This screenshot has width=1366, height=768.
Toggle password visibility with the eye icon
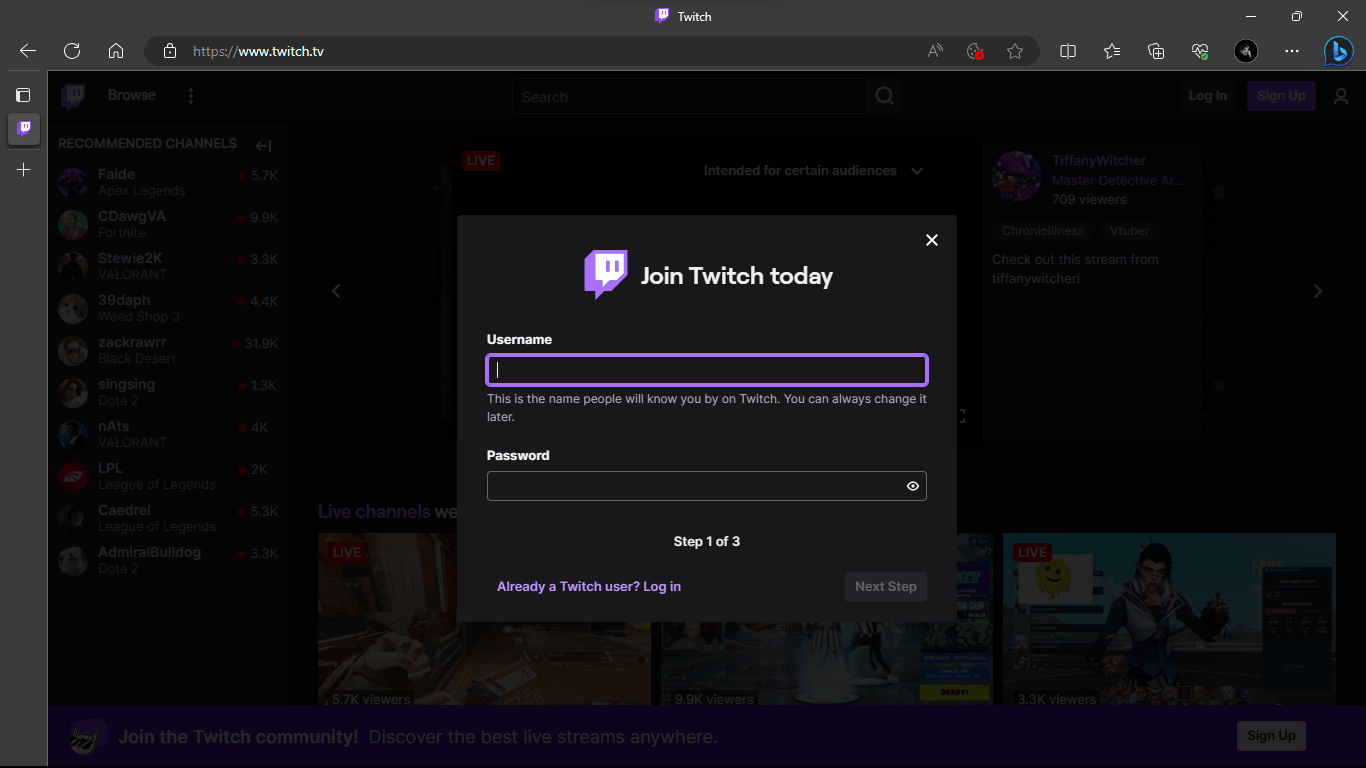pyautogui.click(x=912, y=486)
